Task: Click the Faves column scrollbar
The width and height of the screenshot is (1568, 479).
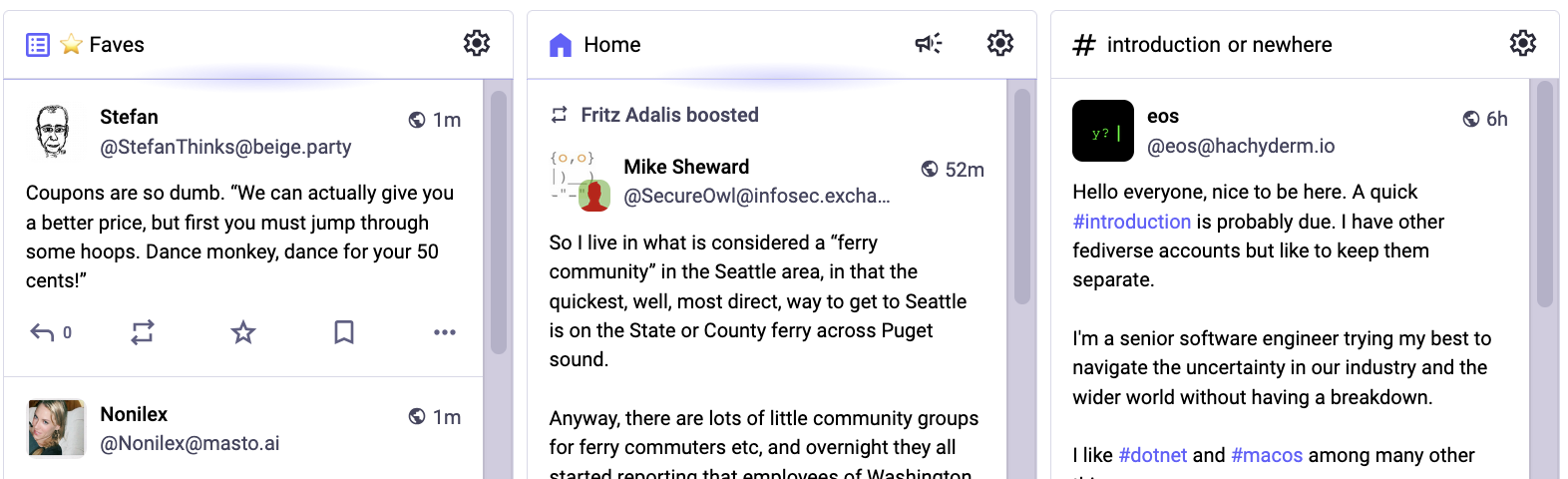Action: [498, 220]
